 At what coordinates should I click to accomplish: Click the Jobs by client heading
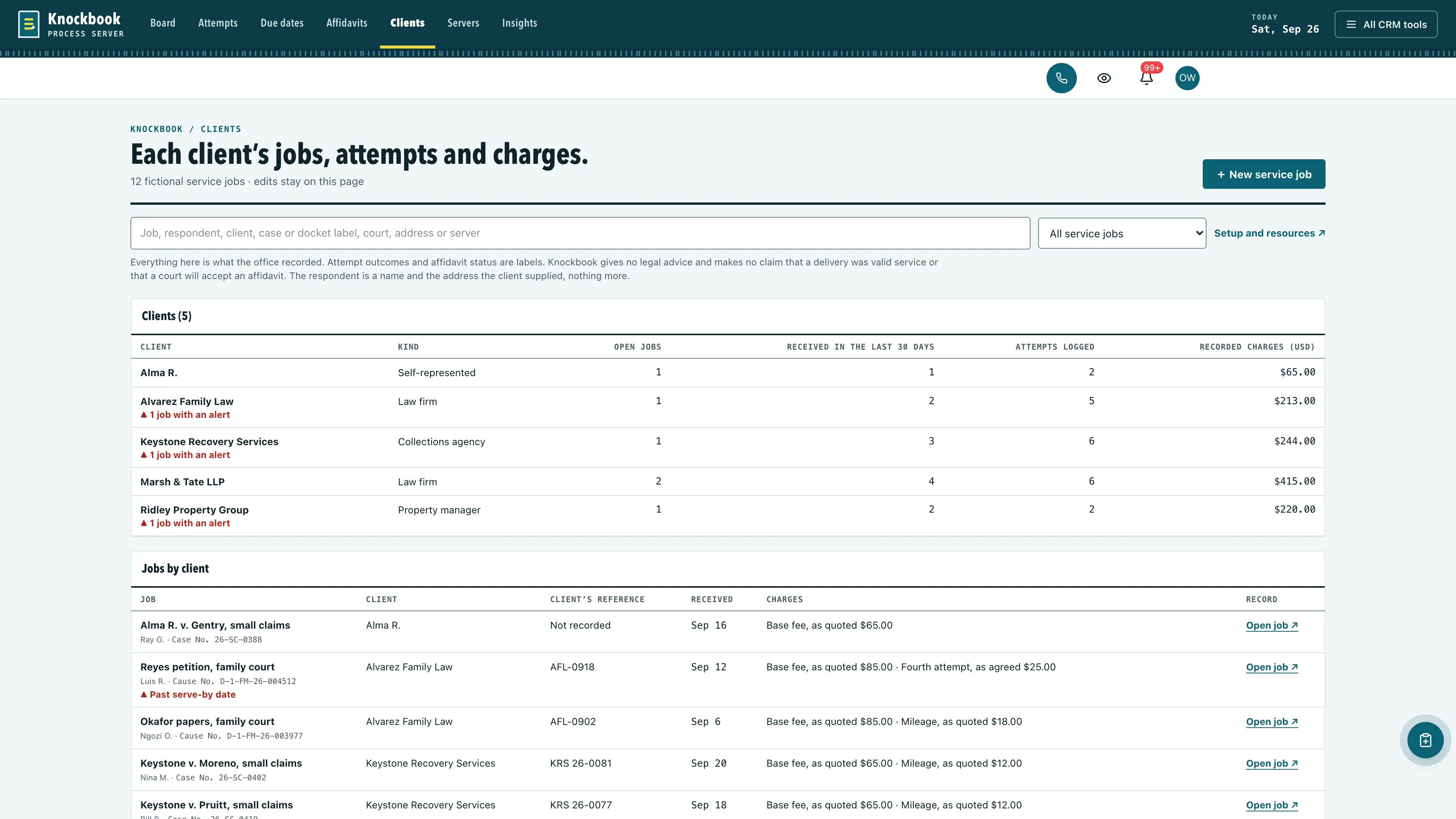click(175, 569)
